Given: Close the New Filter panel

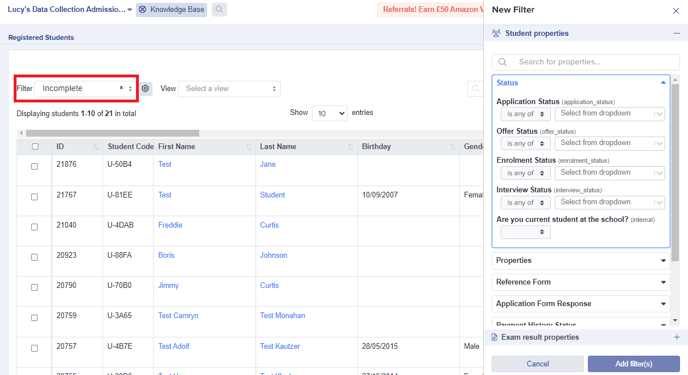Looking at the screenshot, I should tap(676, 11).
